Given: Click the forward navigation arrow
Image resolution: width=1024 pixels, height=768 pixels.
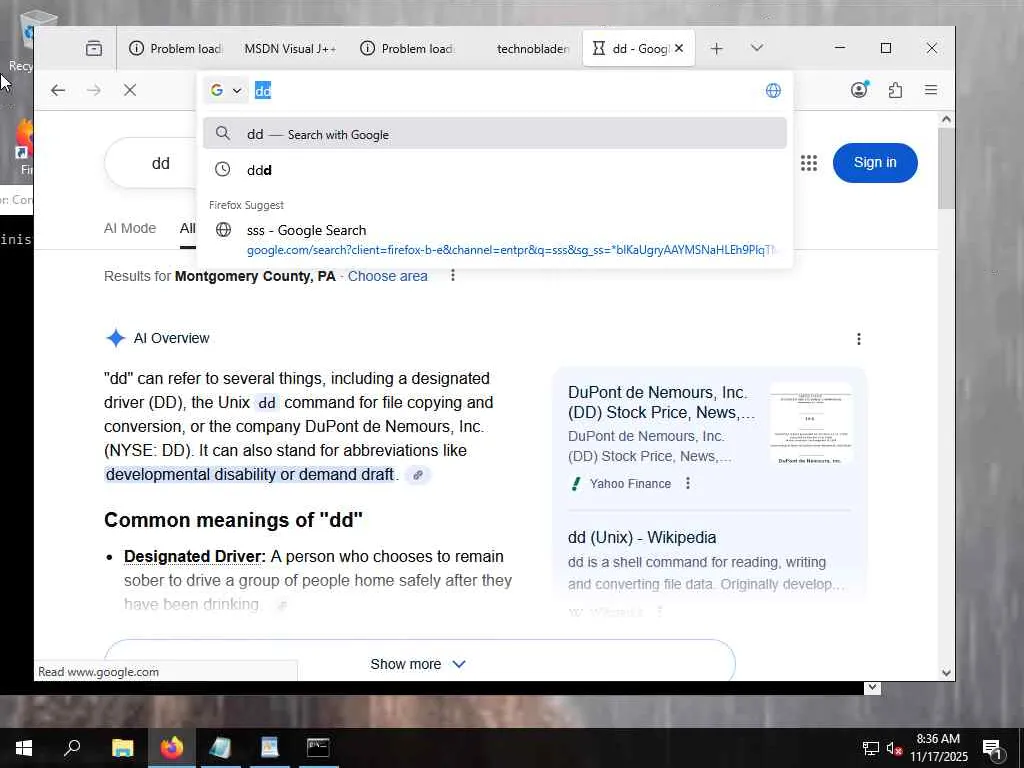Looking at the screenshot, I should 93,90.
